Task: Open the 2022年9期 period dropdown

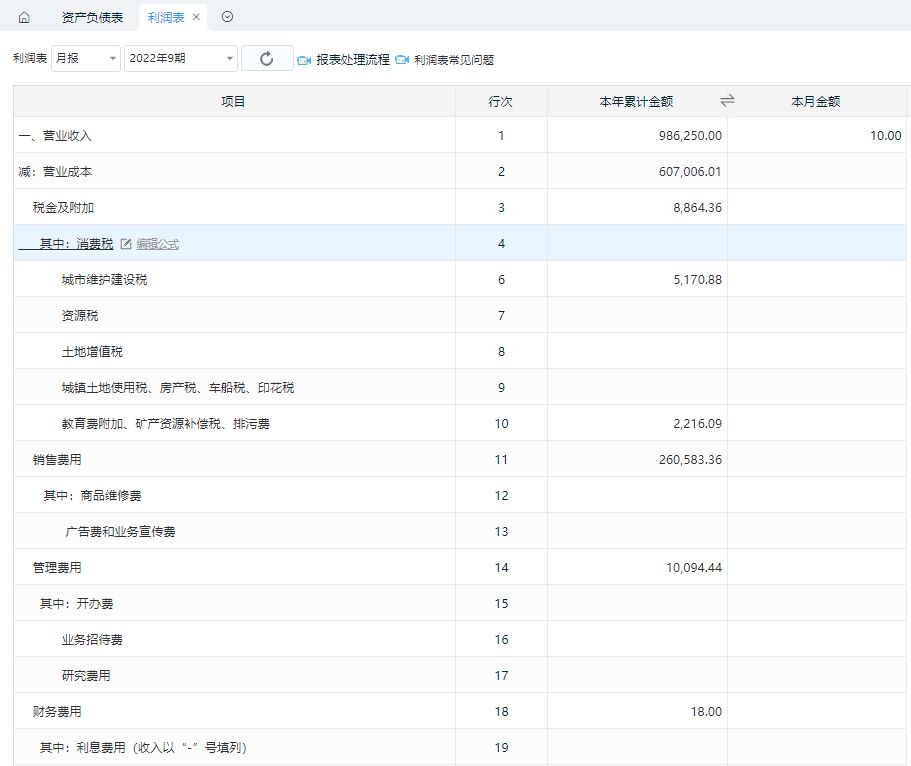Action: [x=181, y=58]
